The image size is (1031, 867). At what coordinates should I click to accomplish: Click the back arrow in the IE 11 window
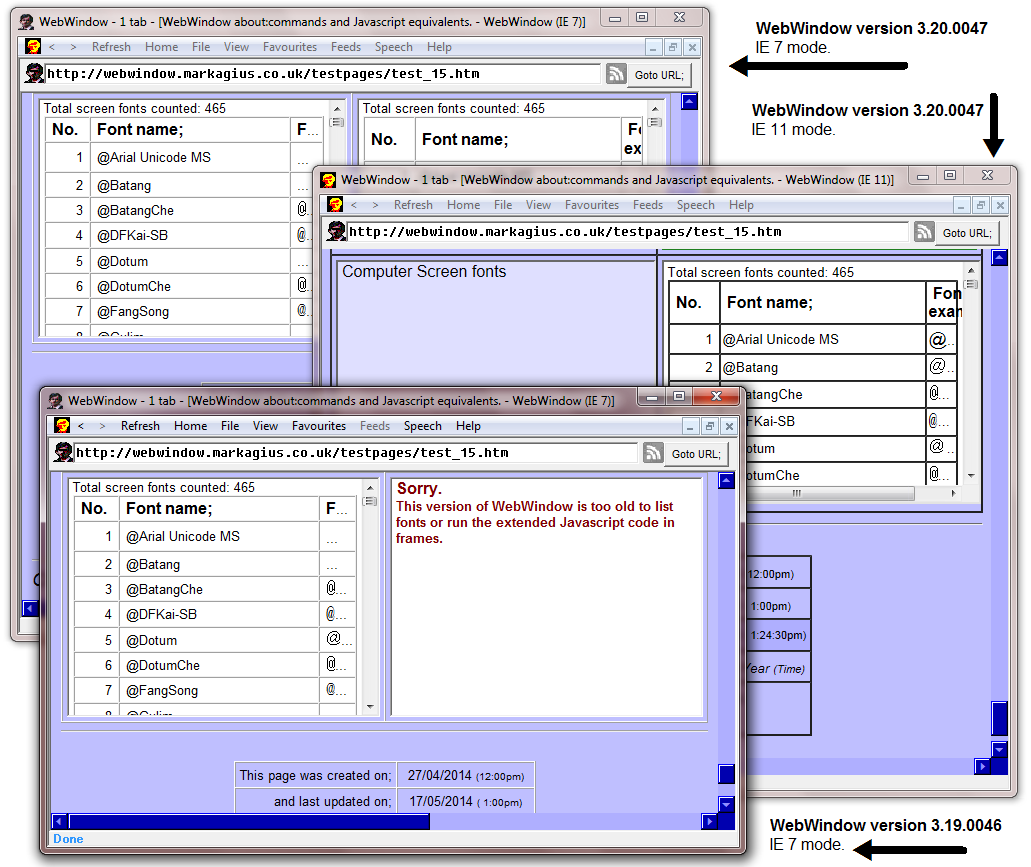point(356,205)
